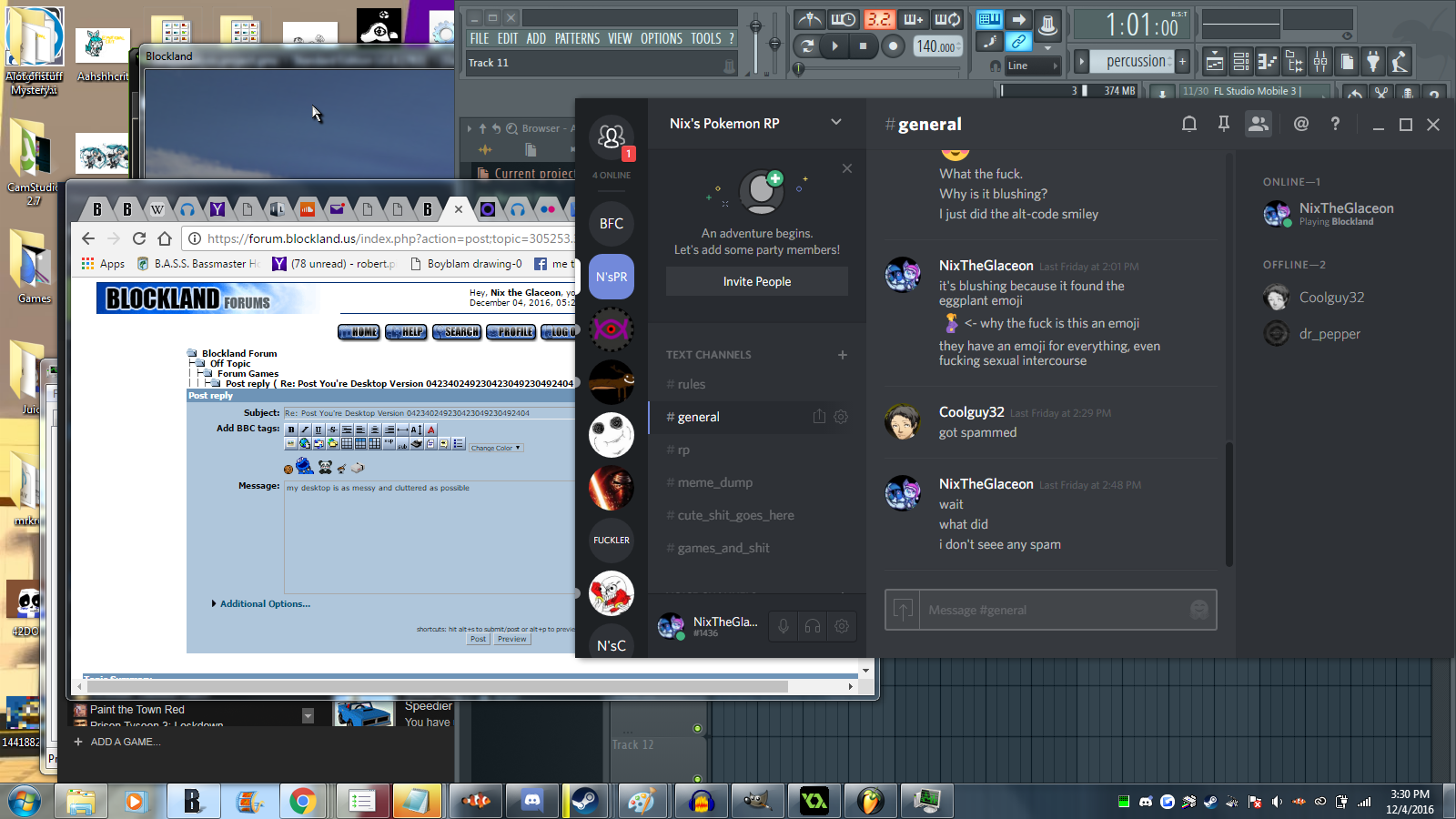Toggle FL Studio link/multilink controllers
The image size is (1456, 819).
pyautogui.click(x=1019, y=42)
